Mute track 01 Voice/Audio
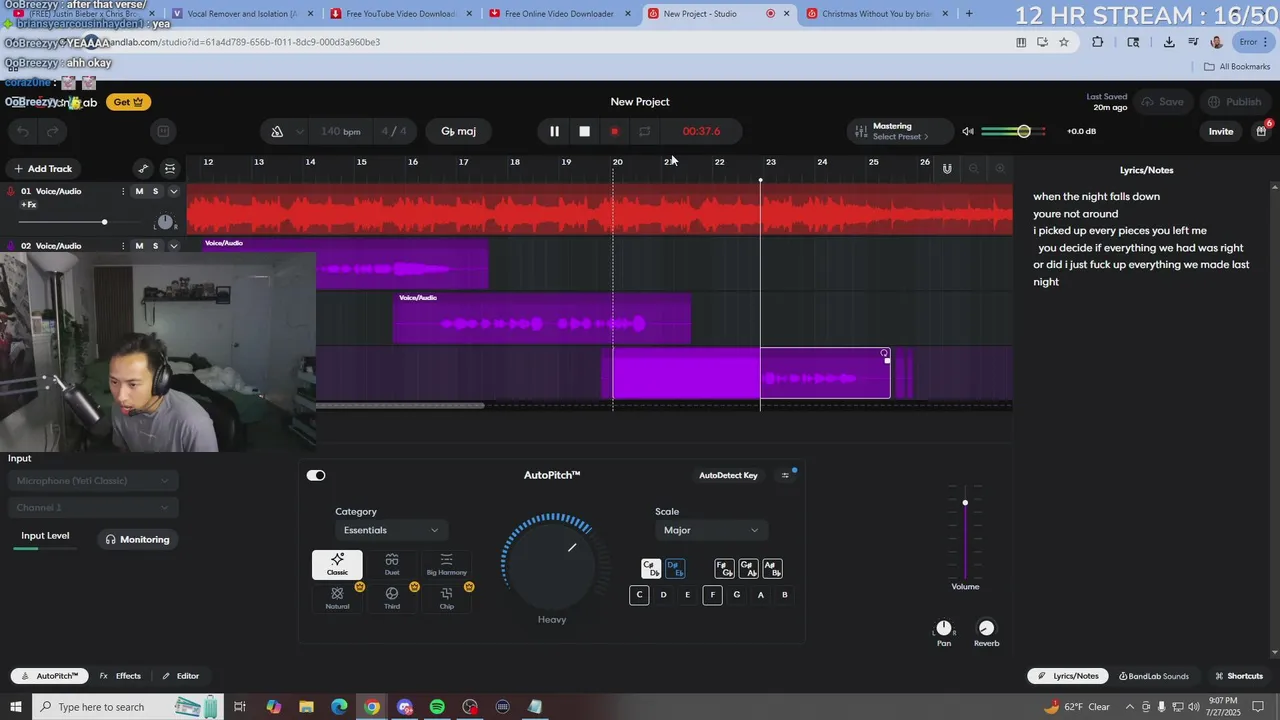The image size is (1280, 720). click(x=139, y=191)
